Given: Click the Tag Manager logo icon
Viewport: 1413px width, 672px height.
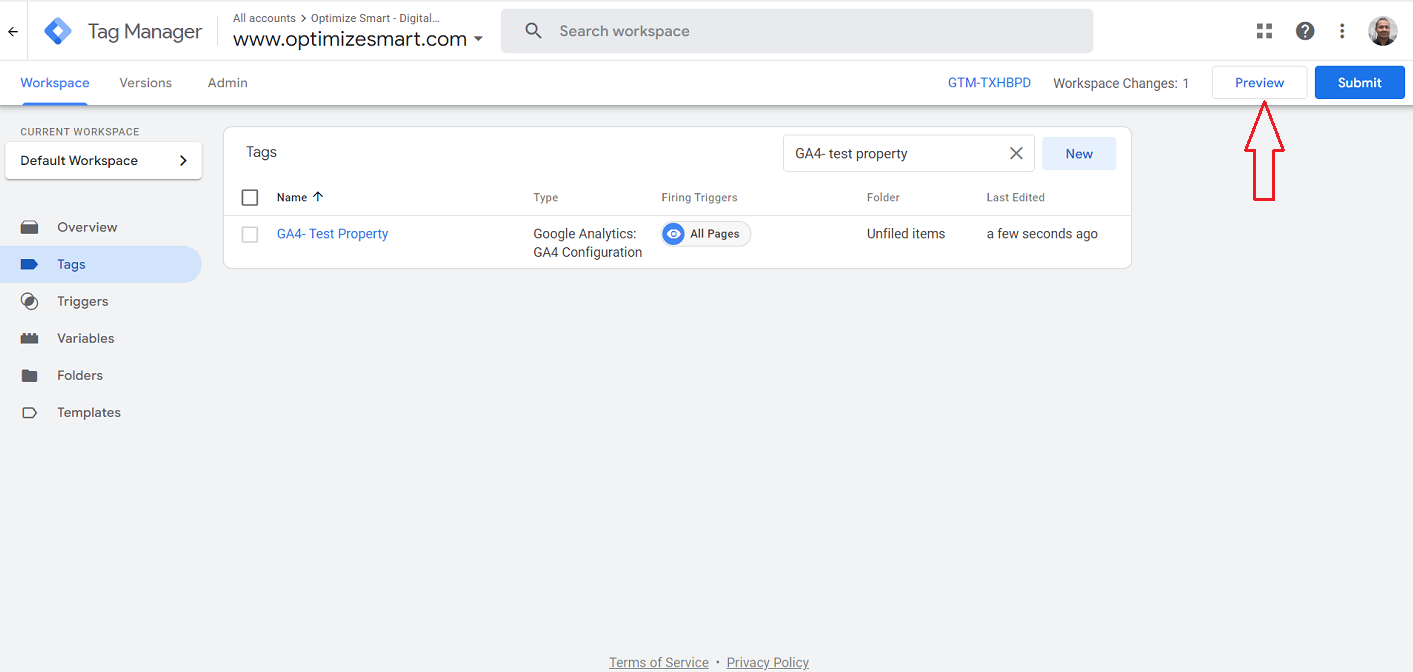Looking at the screenshot, I should pyautogui.click(x=58, y=31).
